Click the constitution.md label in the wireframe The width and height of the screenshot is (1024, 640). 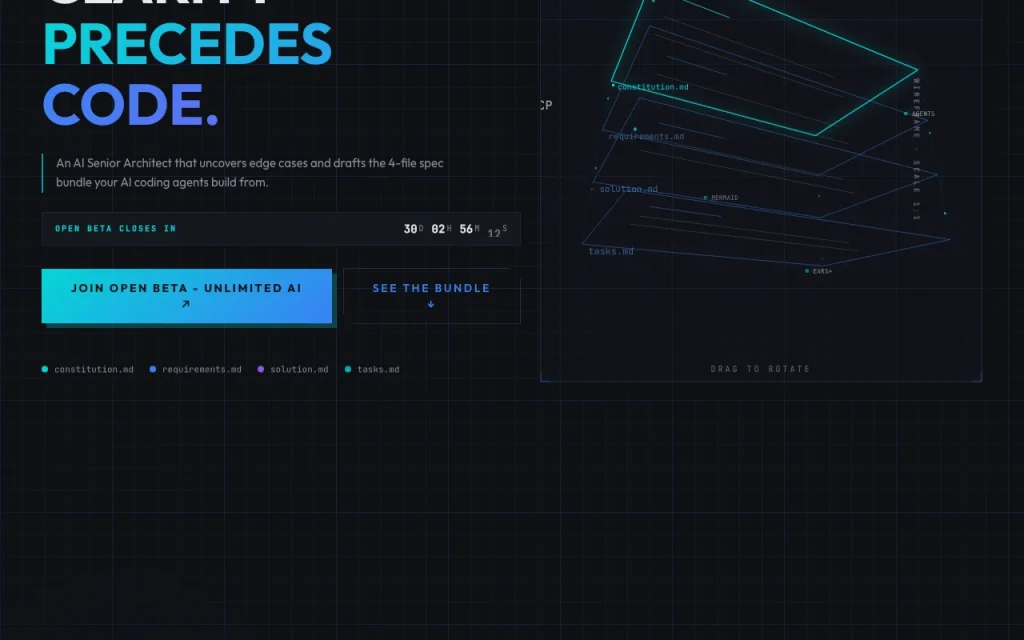click(652, 87)
